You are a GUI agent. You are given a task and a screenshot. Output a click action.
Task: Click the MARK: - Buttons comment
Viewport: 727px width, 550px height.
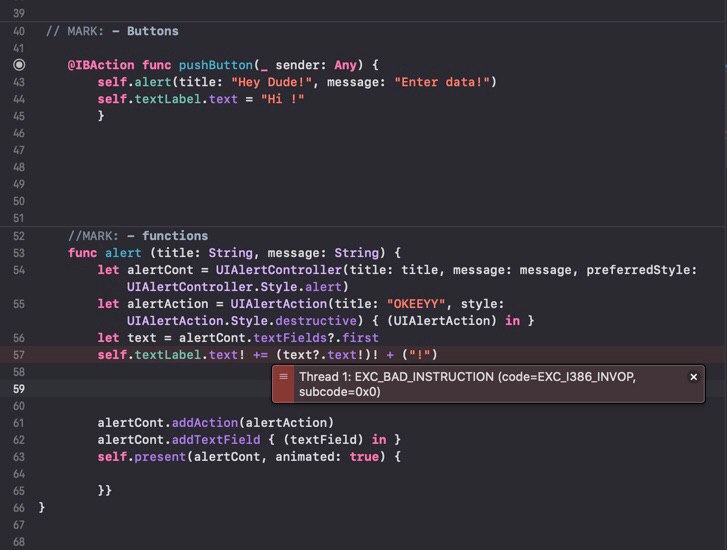pyautogui.click(x=112, y=32)
